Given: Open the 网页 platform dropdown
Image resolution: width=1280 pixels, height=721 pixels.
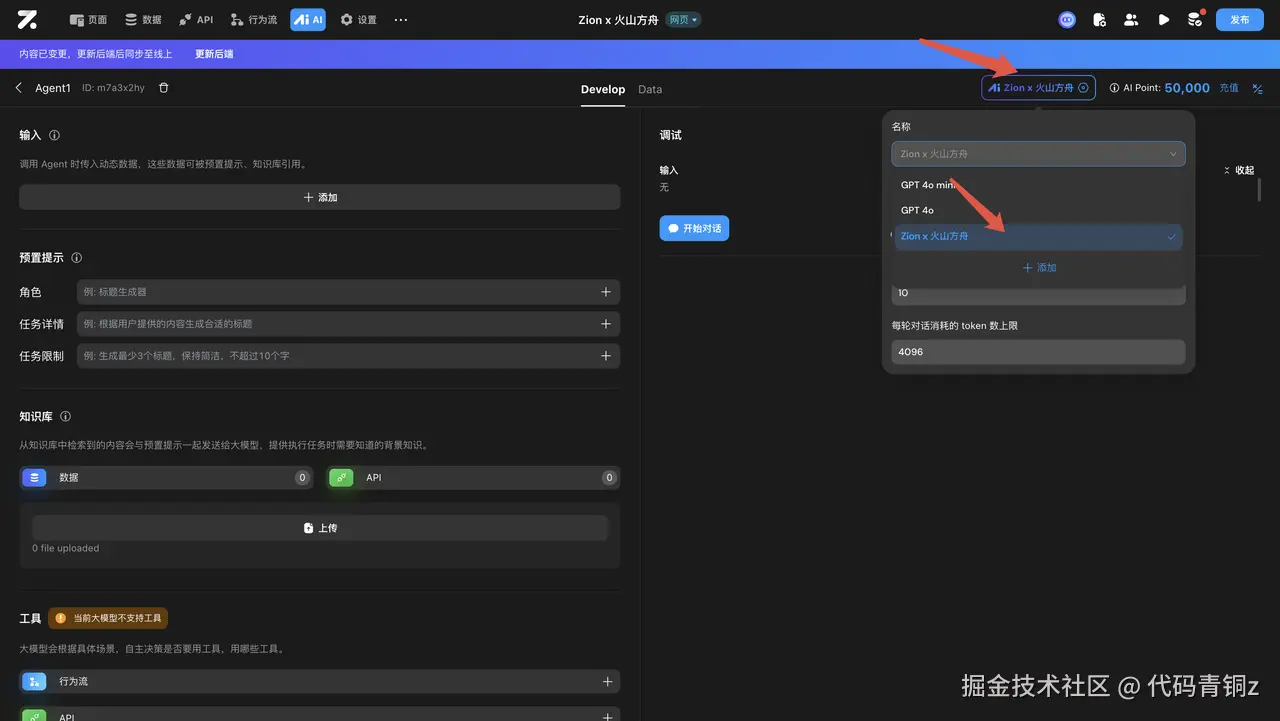Looking at the screenshot, I should 683,20.
